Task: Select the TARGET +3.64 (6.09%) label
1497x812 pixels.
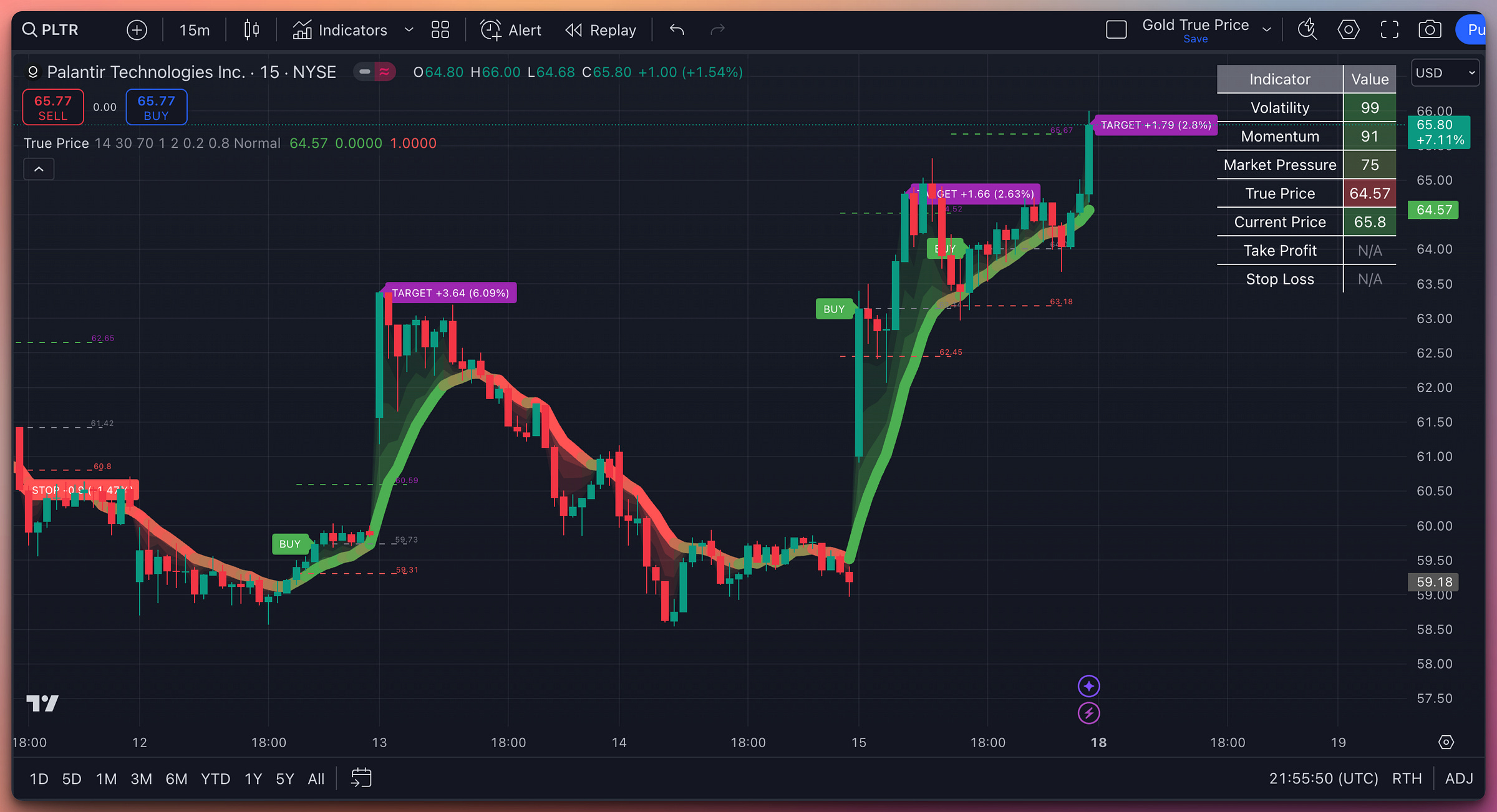Action: point(450,293)
